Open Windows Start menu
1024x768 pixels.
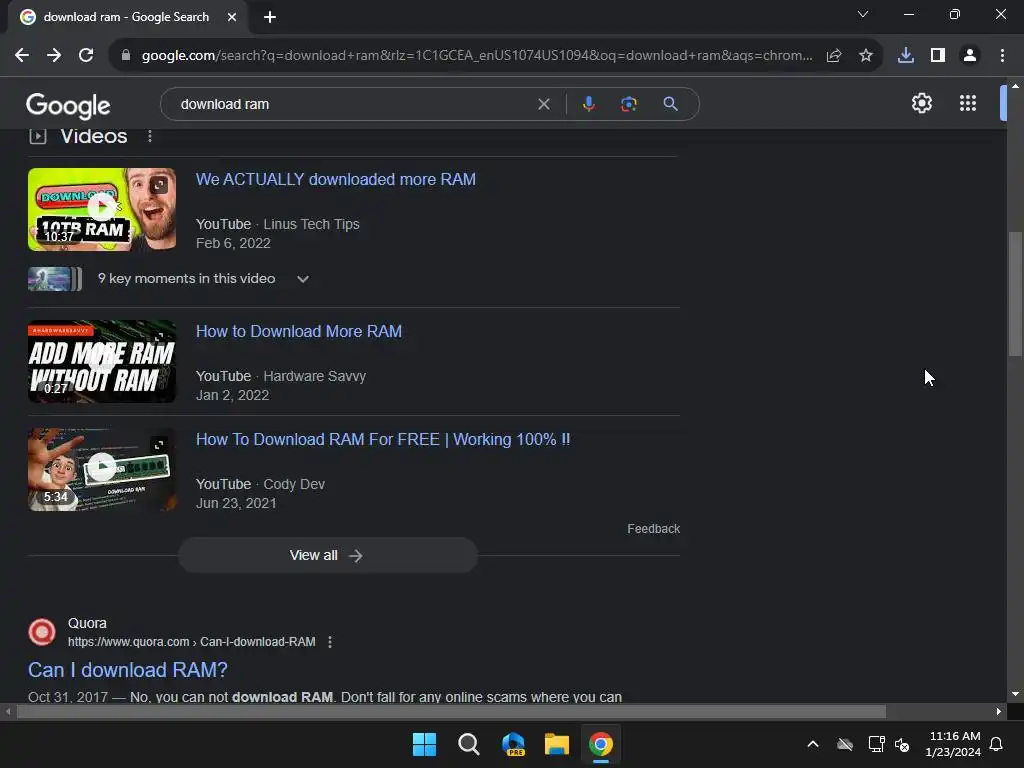coord(424,744)
